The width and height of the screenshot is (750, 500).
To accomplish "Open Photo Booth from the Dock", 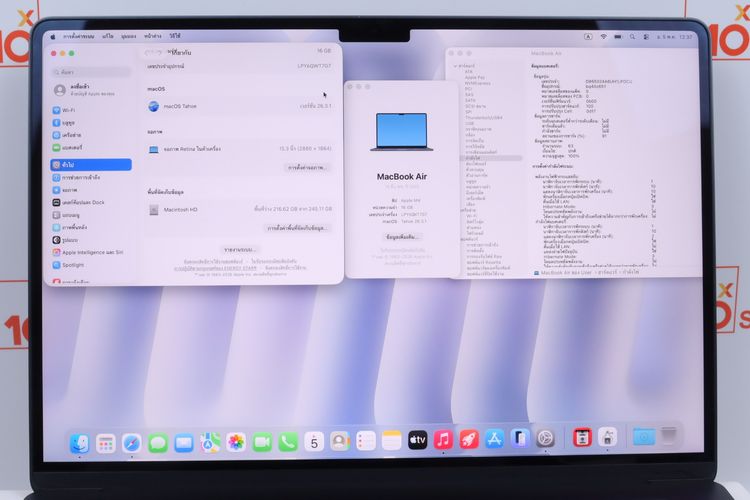I will (x=582, y=437).
